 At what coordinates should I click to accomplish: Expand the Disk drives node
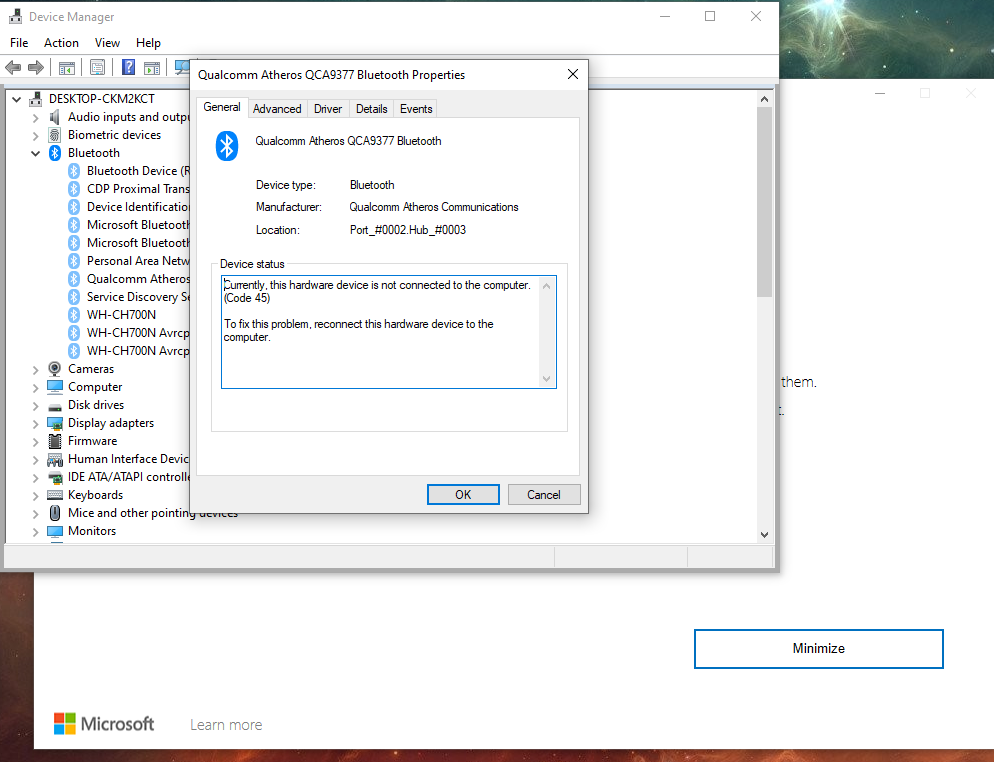[x=36, y=405]
